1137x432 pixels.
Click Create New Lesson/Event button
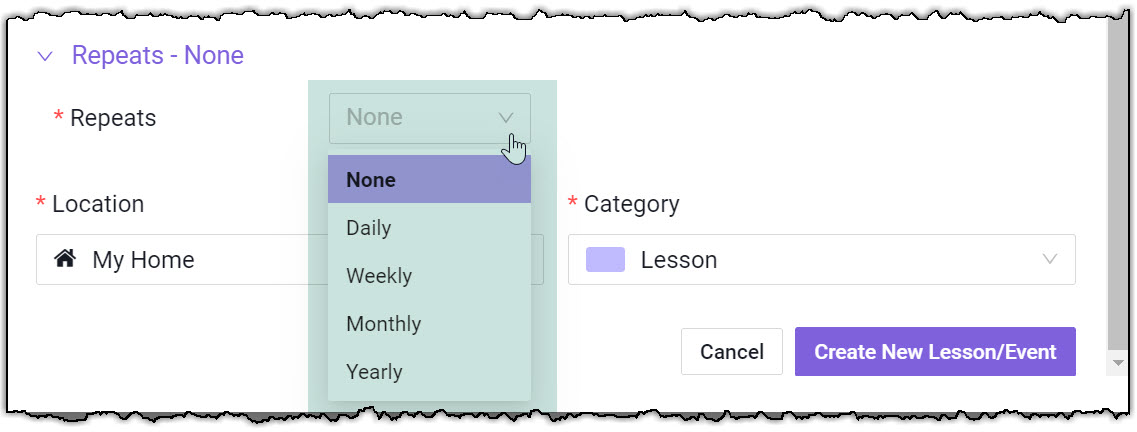pos(934,352)
